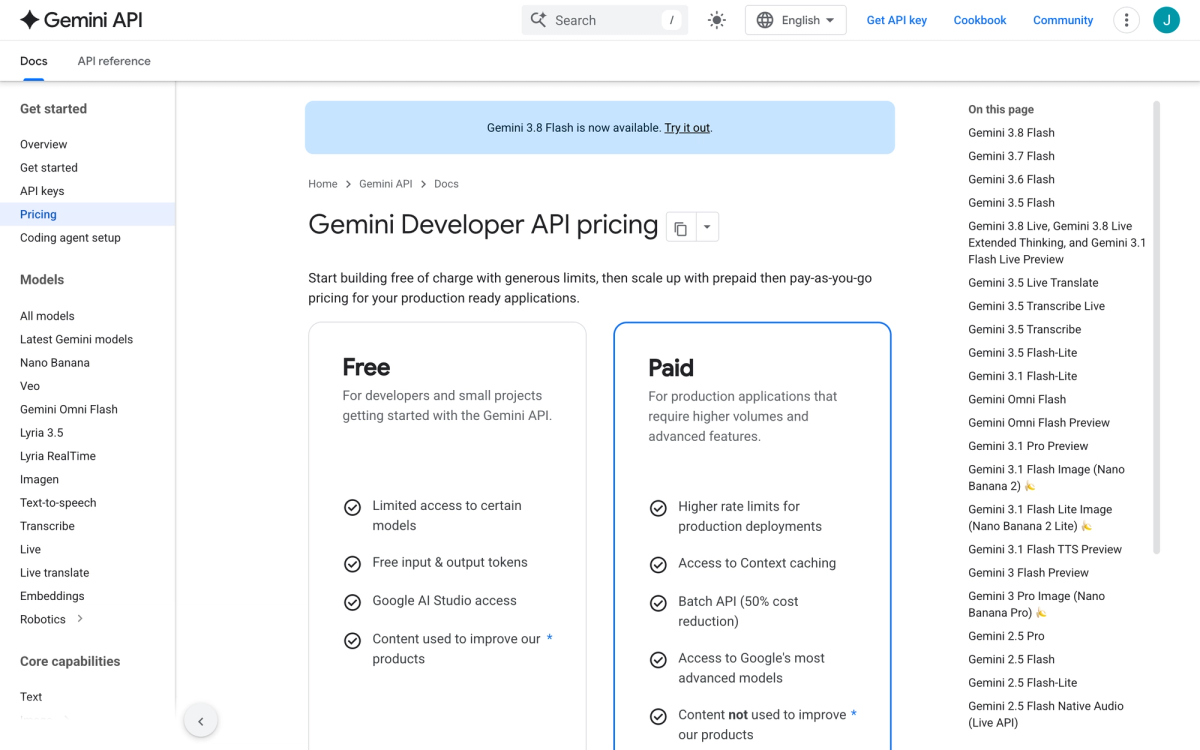Jump to Gemini 3.5 Live Translate section
The image size is (1200, 750).
point(1033,283)
